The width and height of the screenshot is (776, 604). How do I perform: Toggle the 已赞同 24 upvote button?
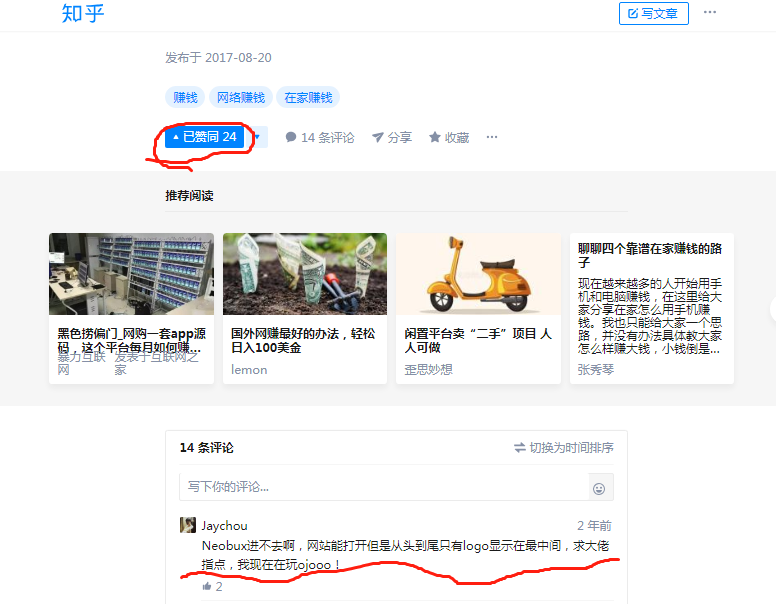pos(204,137)
